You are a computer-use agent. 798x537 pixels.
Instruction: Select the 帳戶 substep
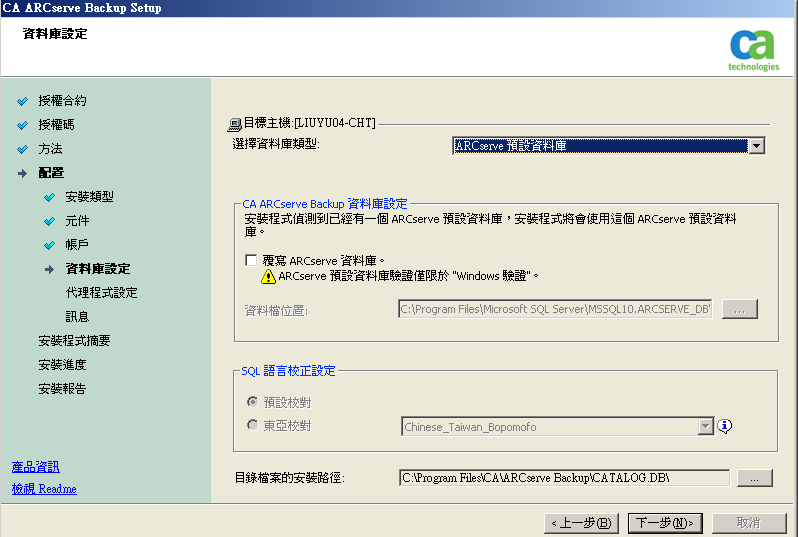coord(77,245)
